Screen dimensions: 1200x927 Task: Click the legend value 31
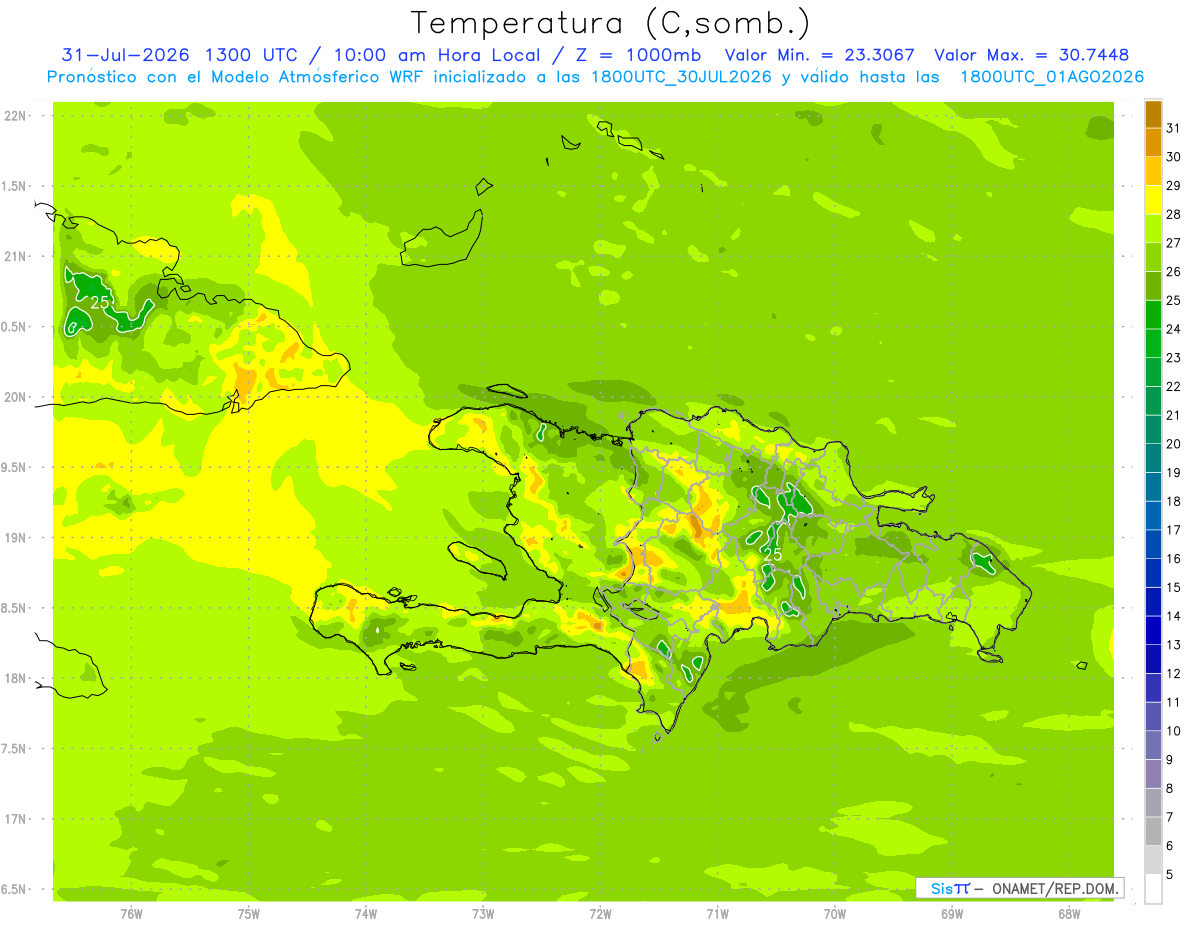click(1174, 128)
